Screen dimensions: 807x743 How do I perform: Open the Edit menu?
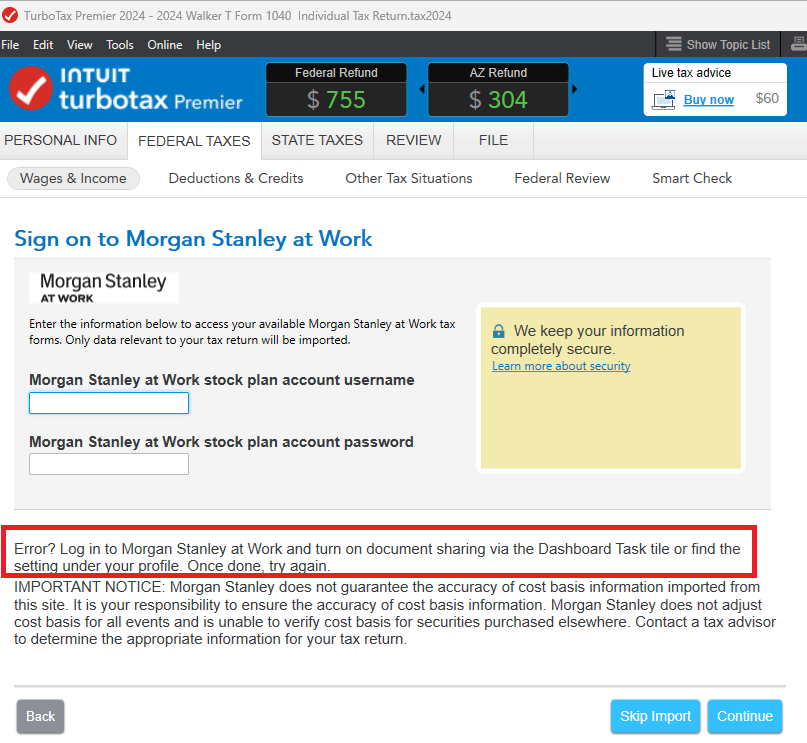tap(43, 45)
